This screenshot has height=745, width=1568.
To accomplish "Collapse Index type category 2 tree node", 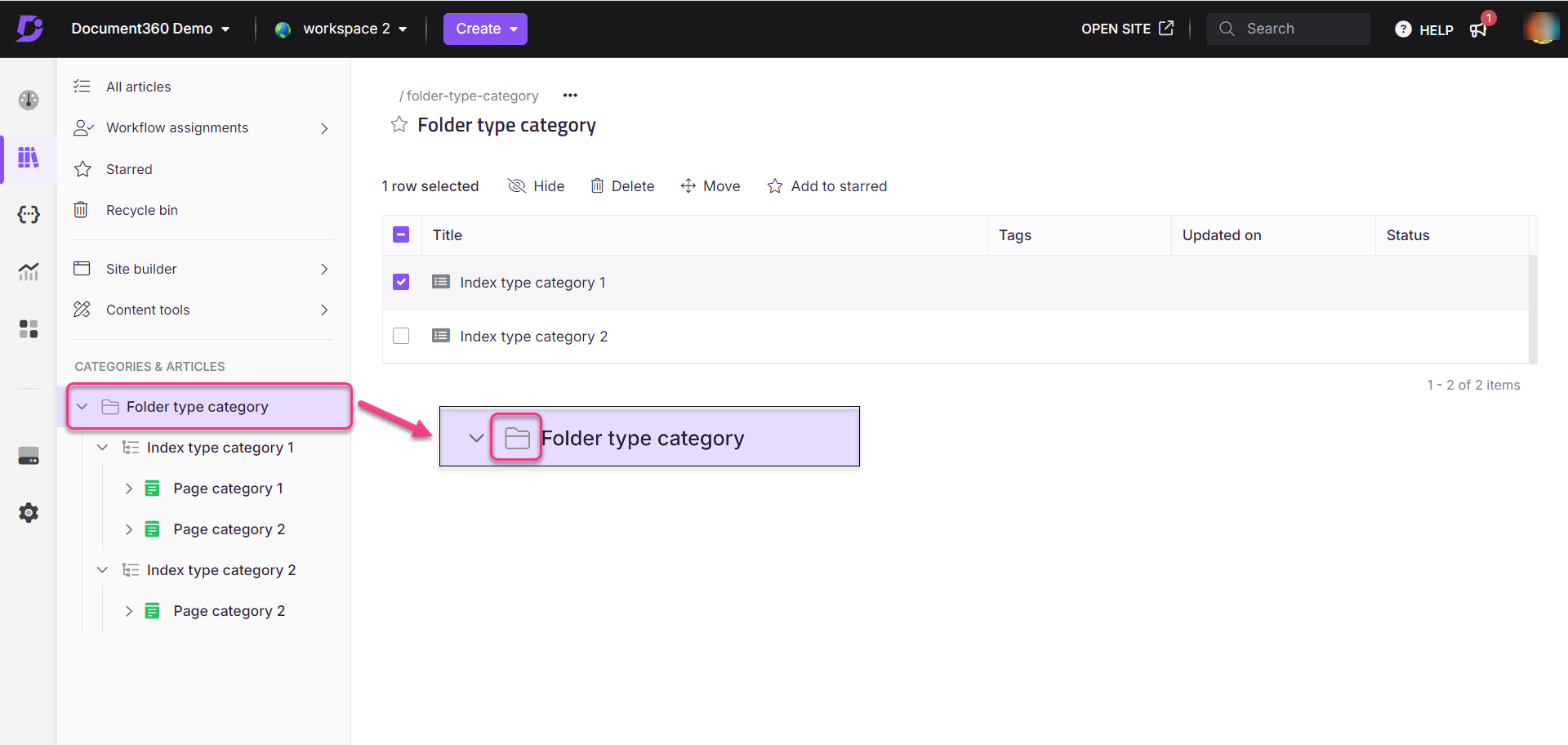I will 103,570.
